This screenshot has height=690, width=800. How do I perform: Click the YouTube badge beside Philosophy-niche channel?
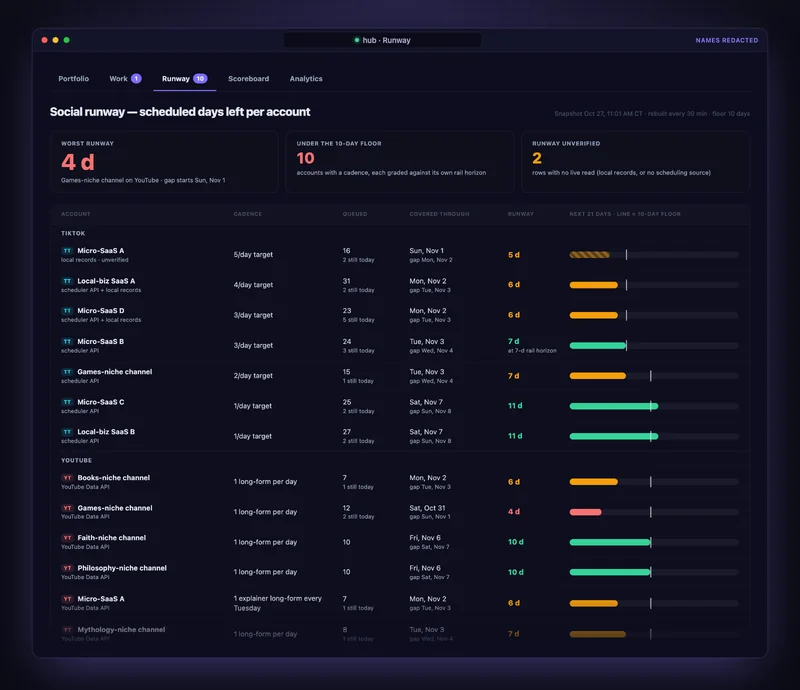coord(67,568)
